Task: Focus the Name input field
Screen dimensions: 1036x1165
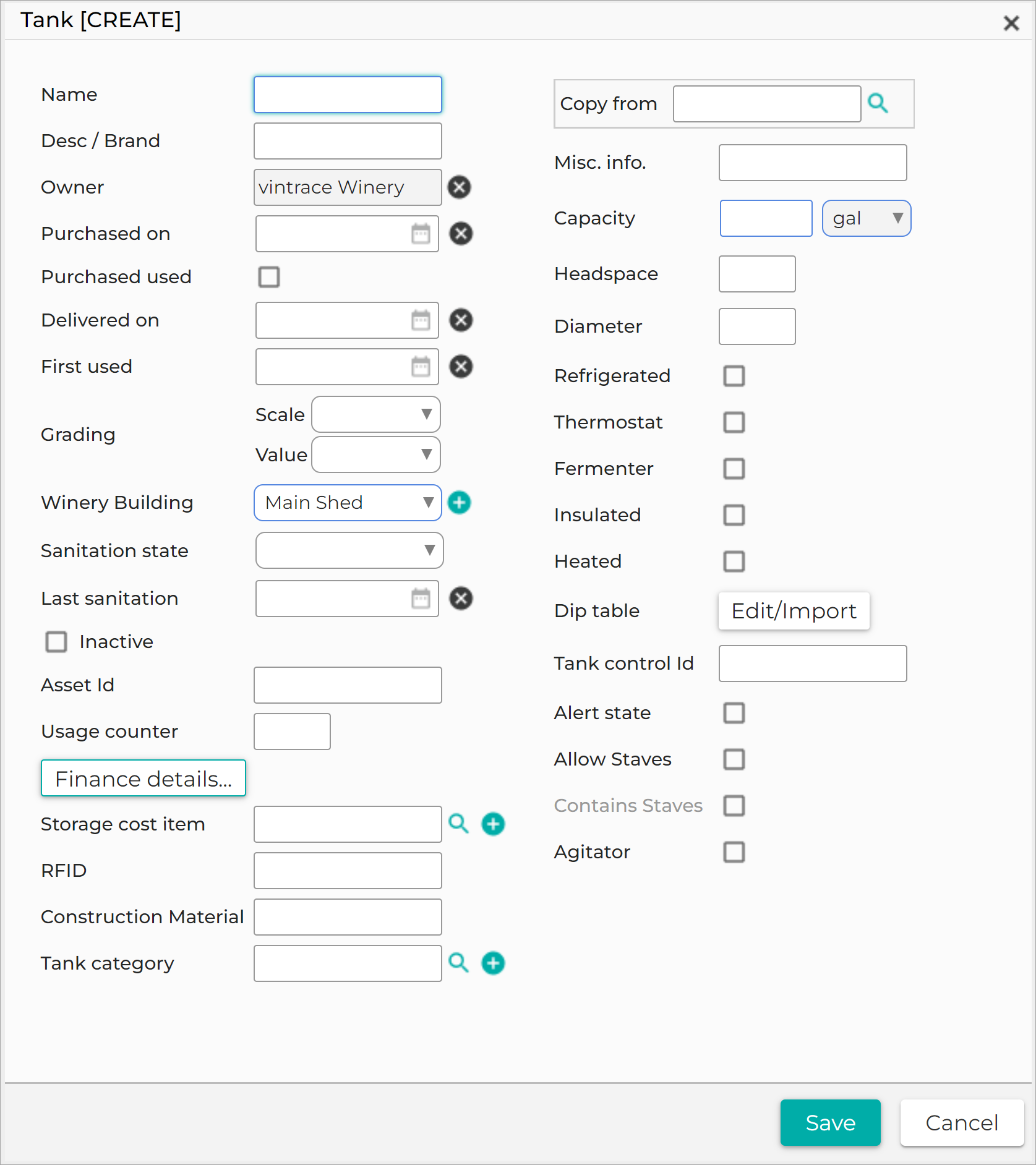Action: pyautogui.click(x=348, y=95)
